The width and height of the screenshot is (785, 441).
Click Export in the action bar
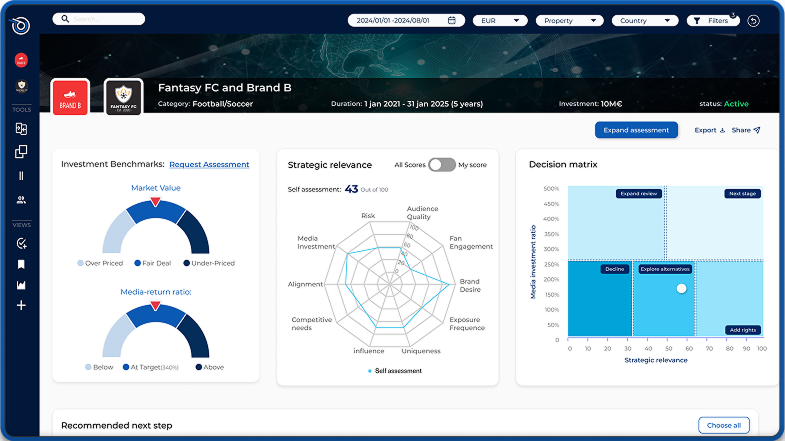709,130
